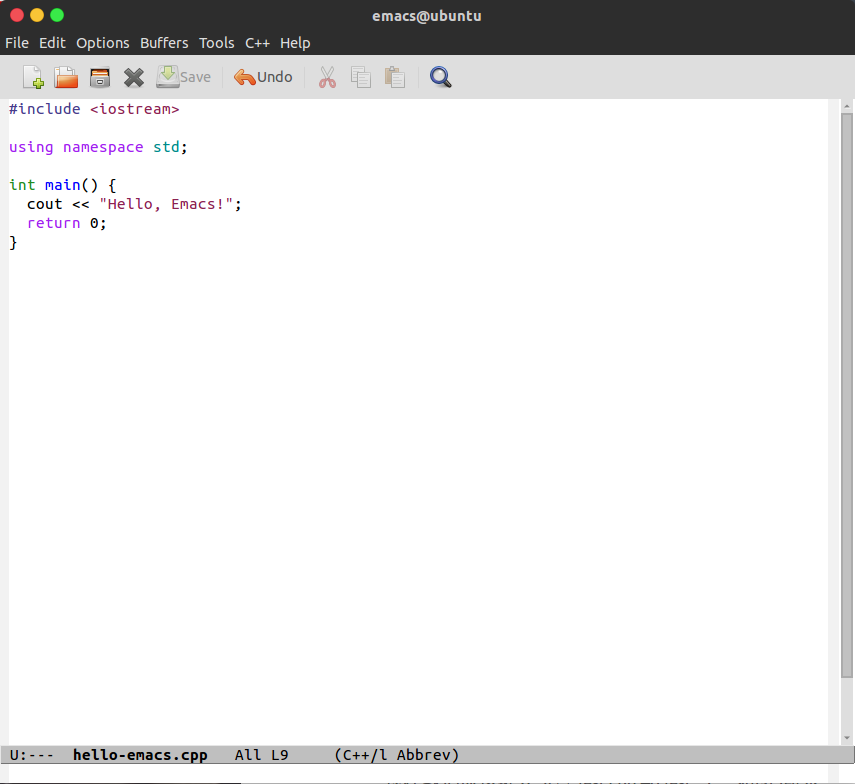855x784 pixels.
Task: Create a new file with toolbar icon
Action: point(33,77)
